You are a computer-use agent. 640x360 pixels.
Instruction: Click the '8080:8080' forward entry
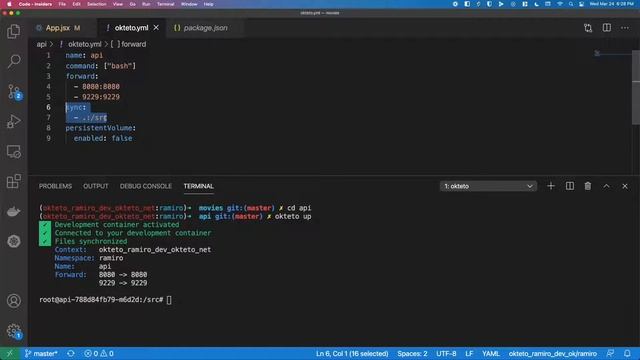click(x=101, y=87)
